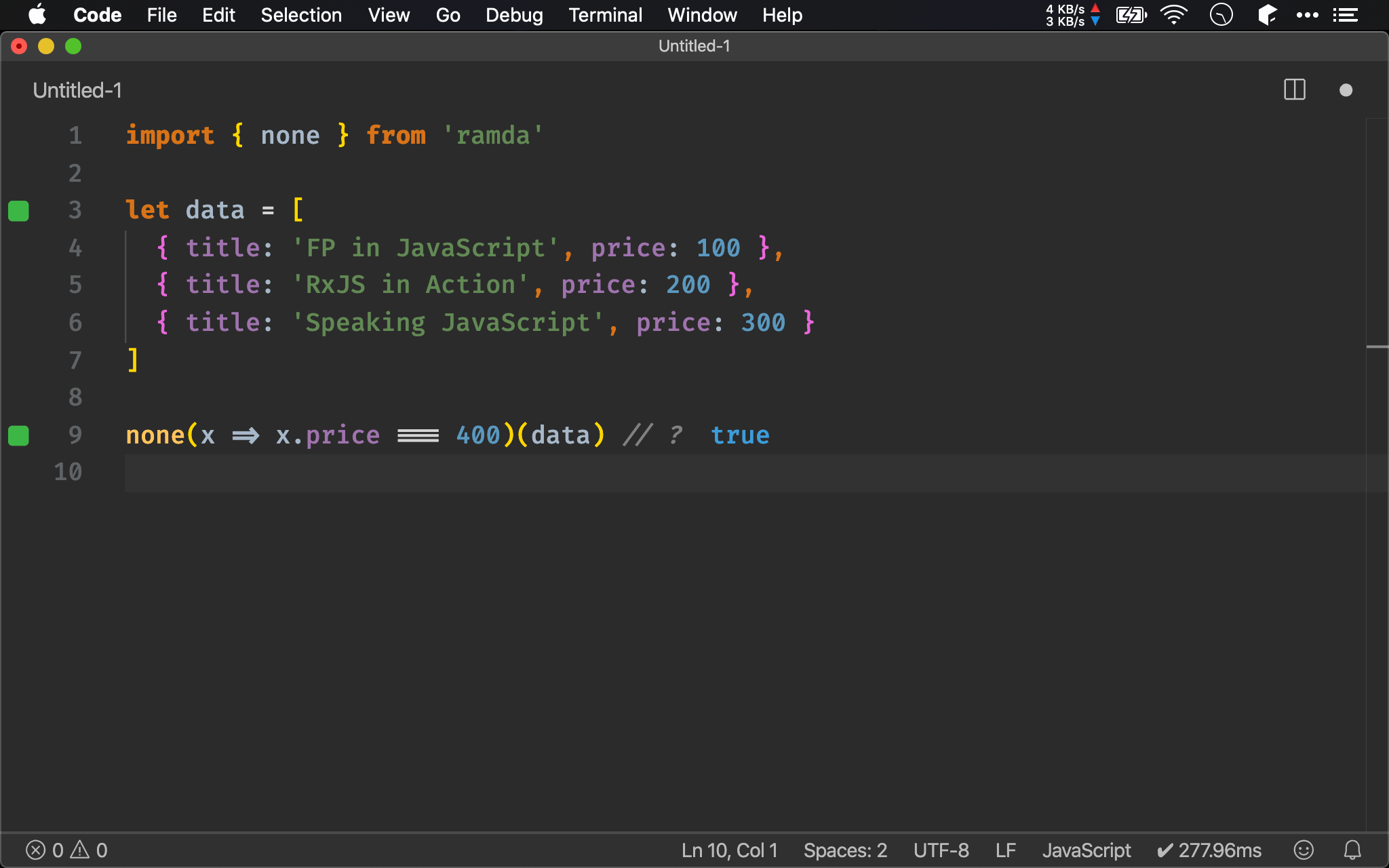1389x868 pixels.
Task: Open notifications bell in the status bar
Action: (1352, 850)
